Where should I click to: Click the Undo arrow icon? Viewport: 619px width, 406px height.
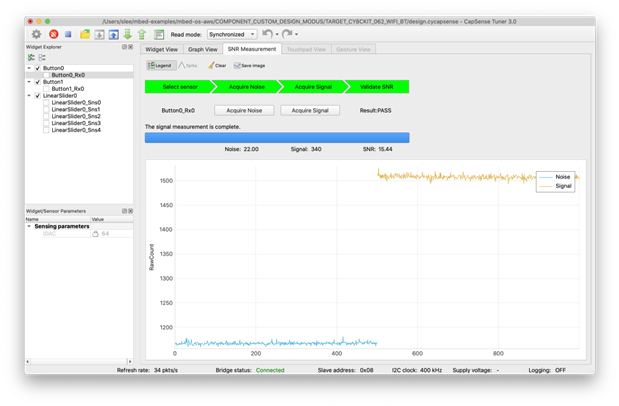pyautogui.click(x=267, y=34)
